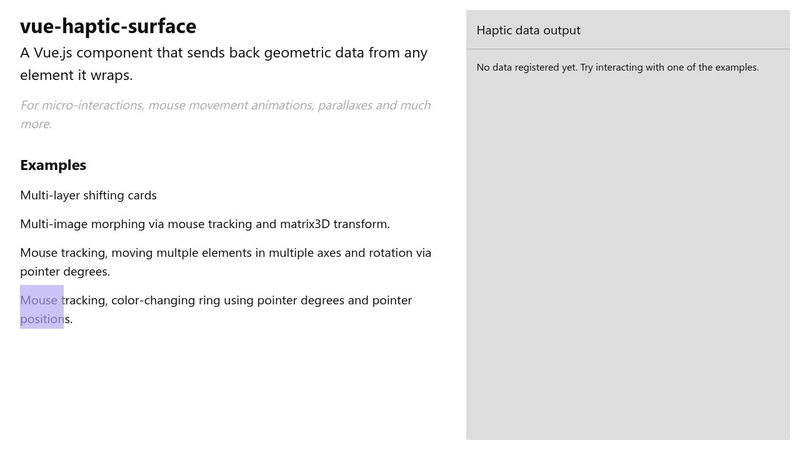Open the "Multi-layer shifting cards" example
The width and height of the screenshot is (800, 450).
(88, 195)
